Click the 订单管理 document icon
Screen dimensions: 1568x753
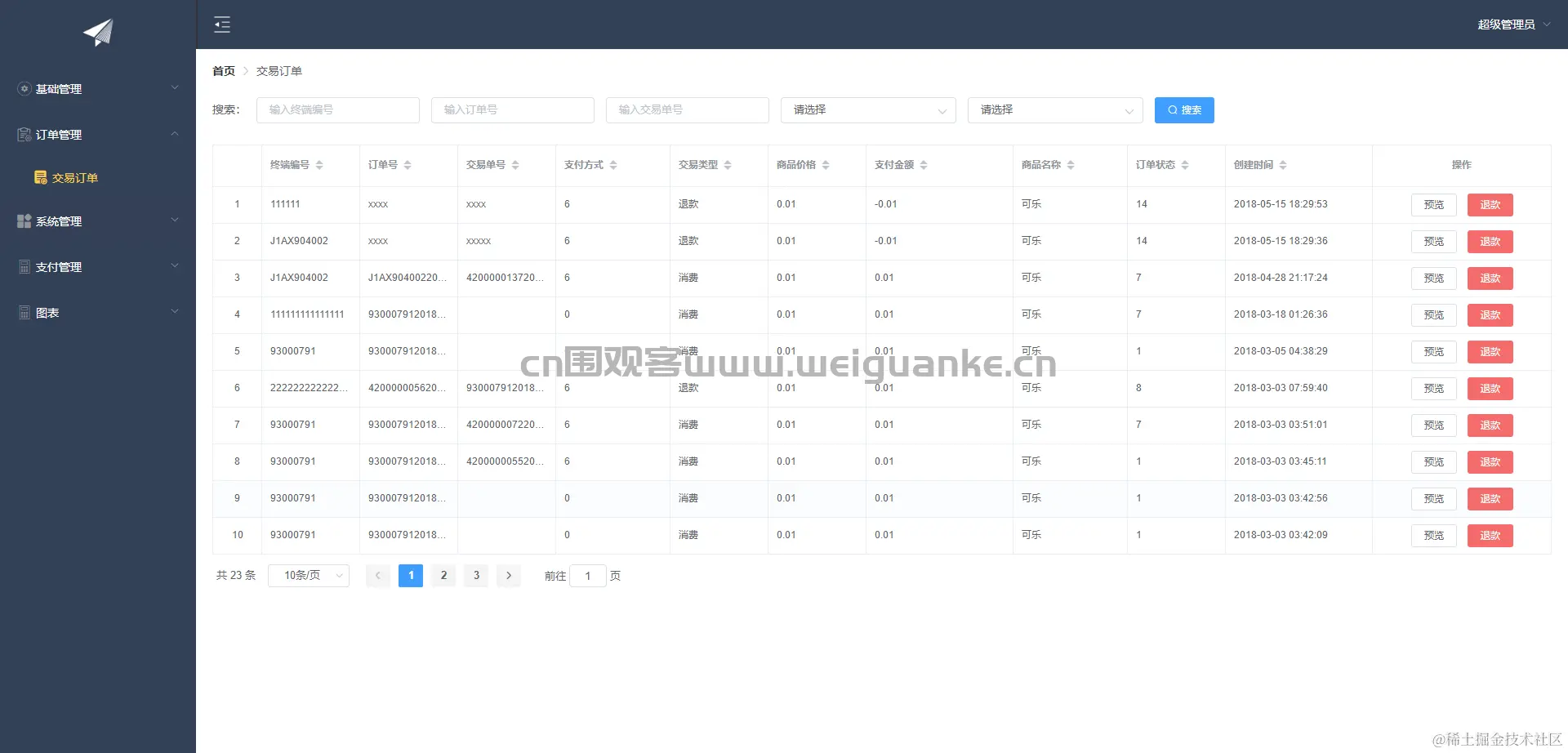[x=24, y=135]
